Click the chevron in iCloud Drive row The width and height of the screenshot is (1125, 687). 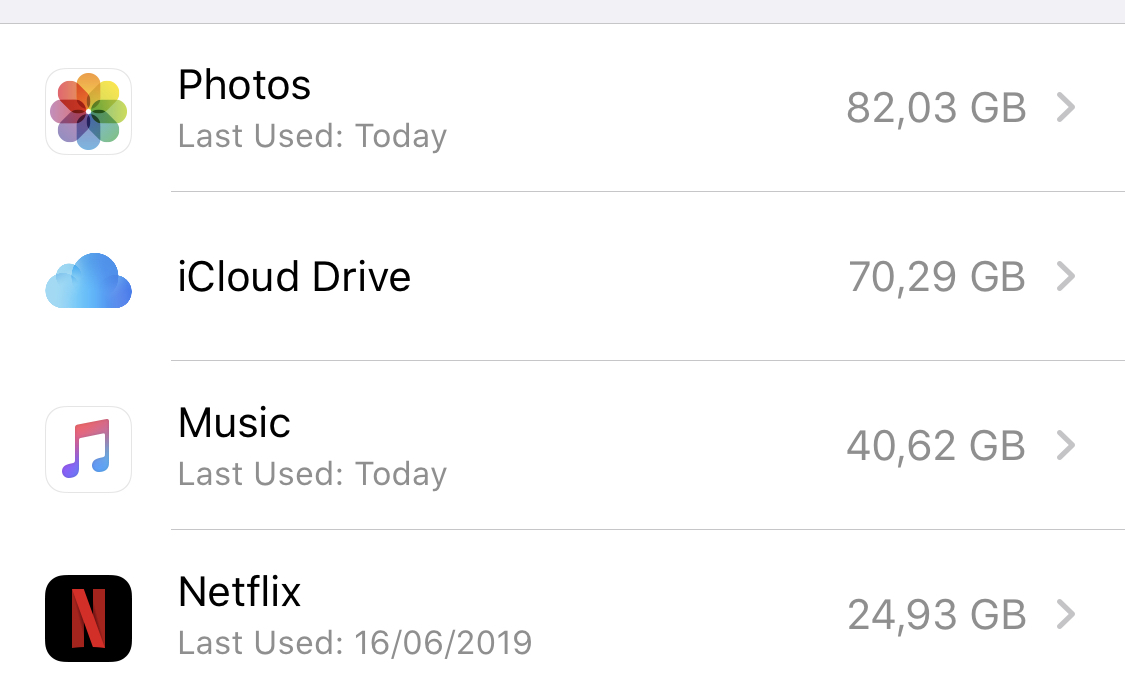click(x=1066, y=276)
